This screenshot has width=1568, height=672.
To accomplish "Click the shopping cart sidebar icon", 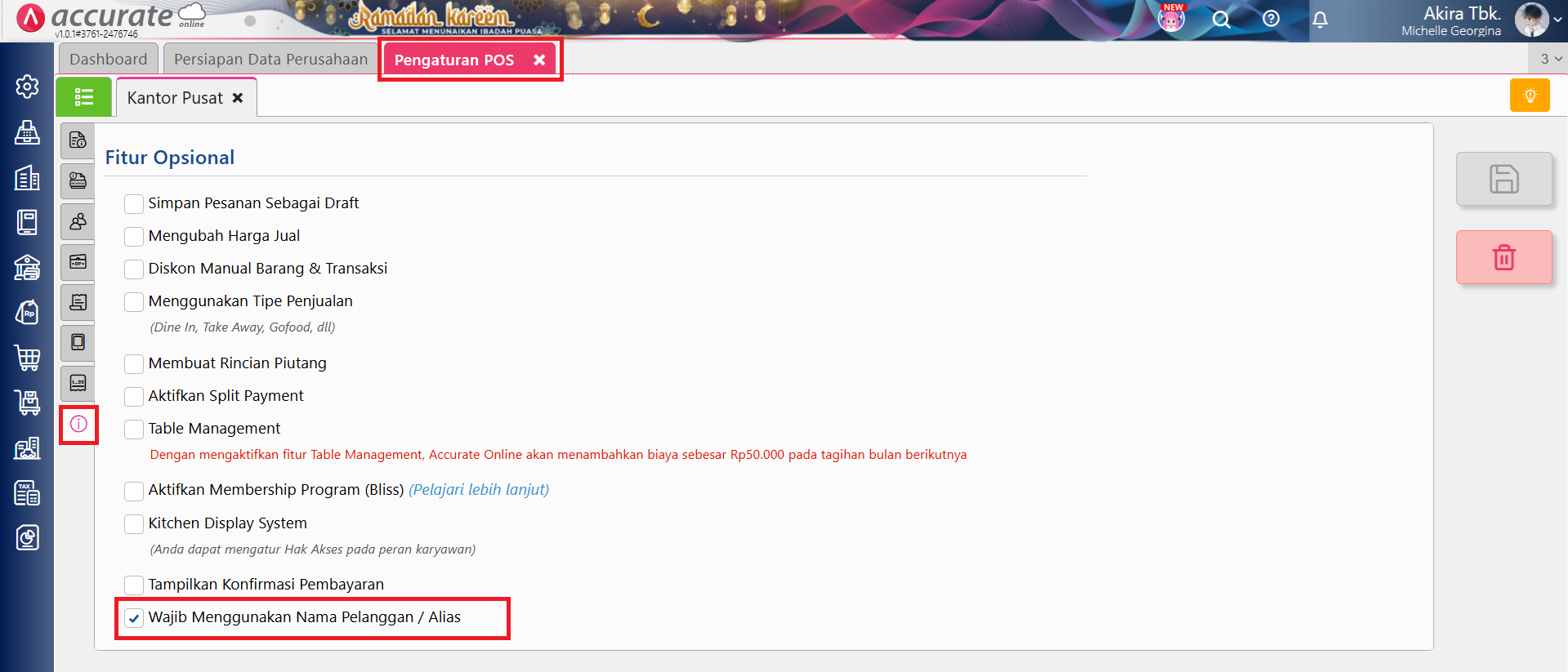I will pos(27,357).
